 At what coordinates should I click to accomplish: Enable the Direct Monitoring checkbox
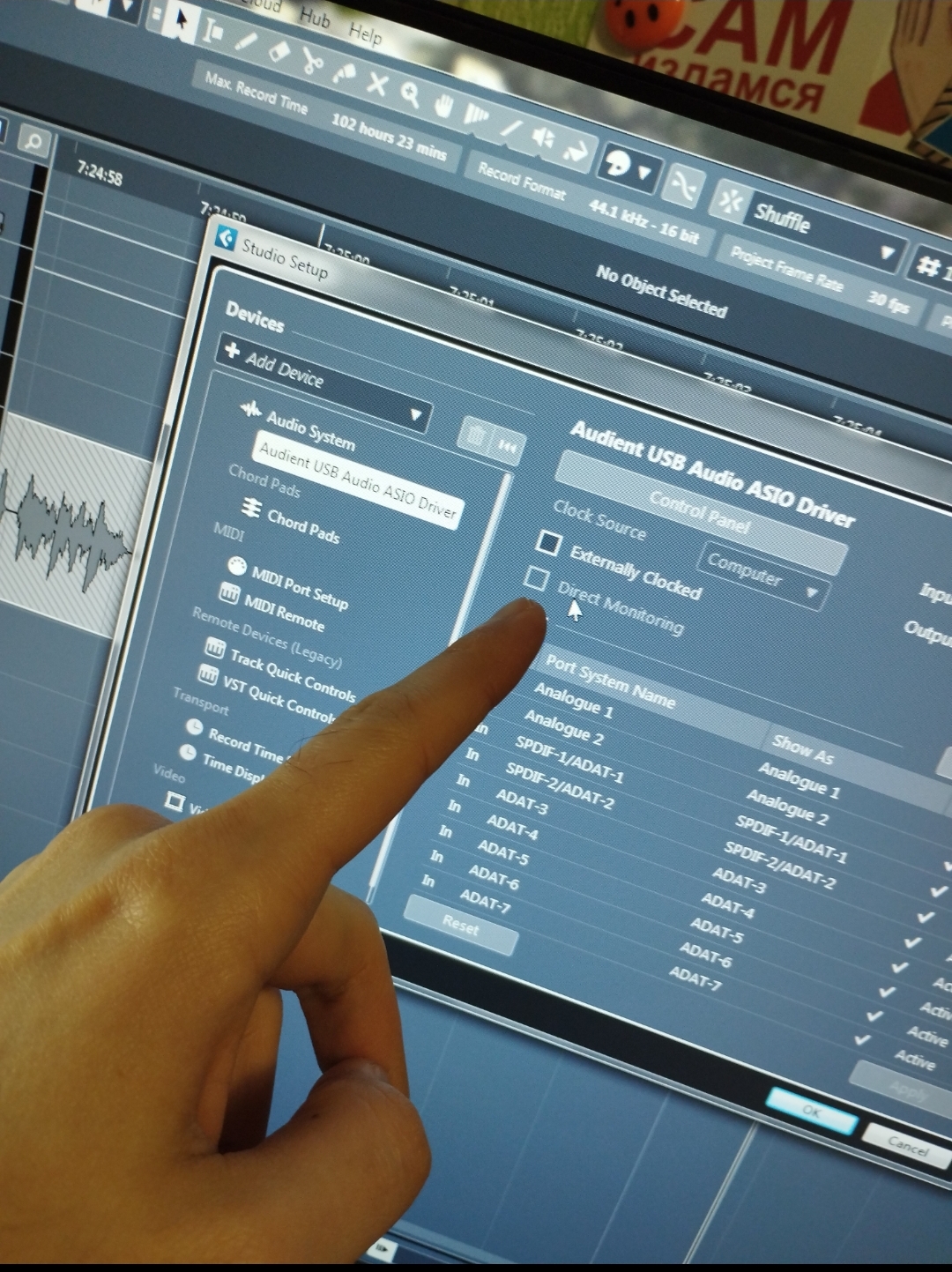pos(536,579)
